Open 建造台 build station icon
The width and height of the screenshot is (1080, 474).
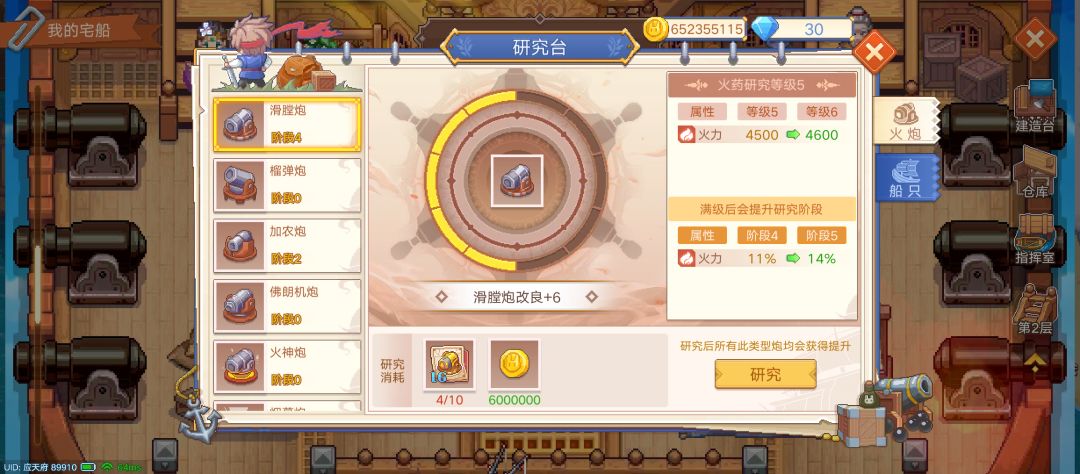click(x=1035, y=108)
